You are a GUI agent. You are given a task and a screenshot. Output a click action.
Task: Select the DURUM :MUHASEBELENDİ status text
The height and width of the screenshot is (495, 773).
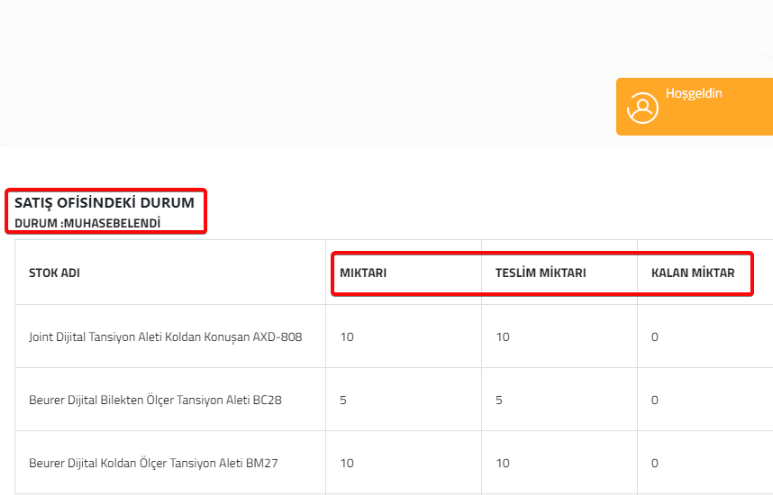coord(87,223)
